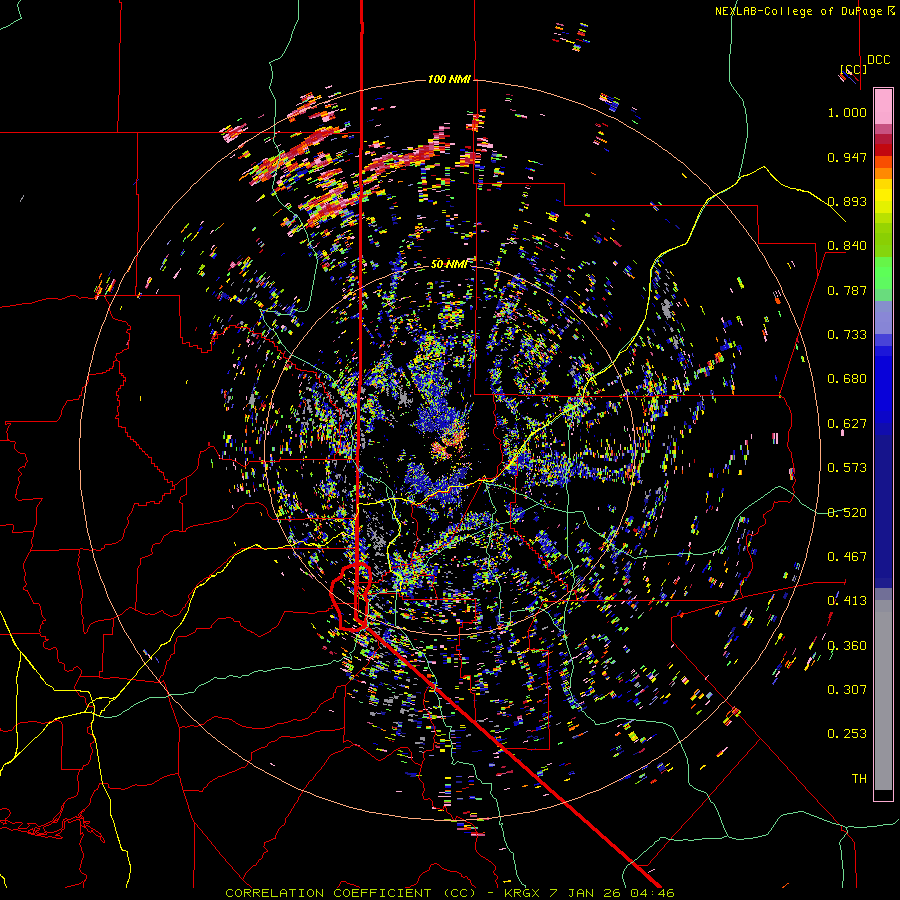This screenshot has height=900, width=900.
Task: Click the 0.360 legend value
Action: pyautogui.click(x=847, y=646)
